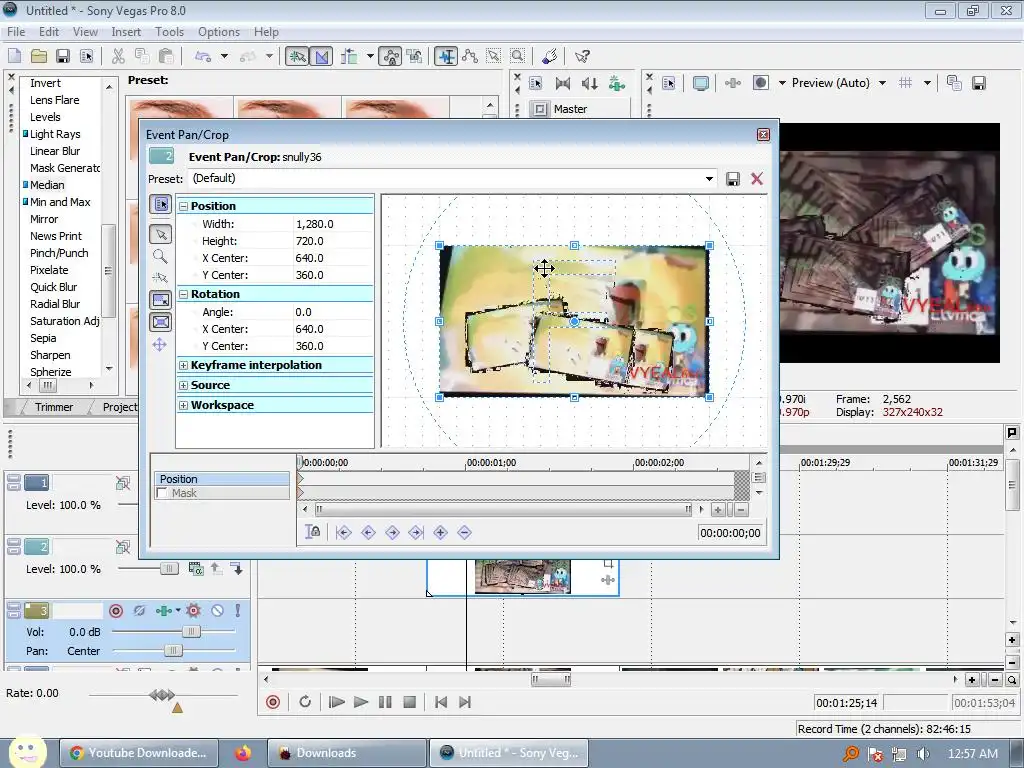
Task: Go to First Keyframe button
Action: [x=344, y=533]
